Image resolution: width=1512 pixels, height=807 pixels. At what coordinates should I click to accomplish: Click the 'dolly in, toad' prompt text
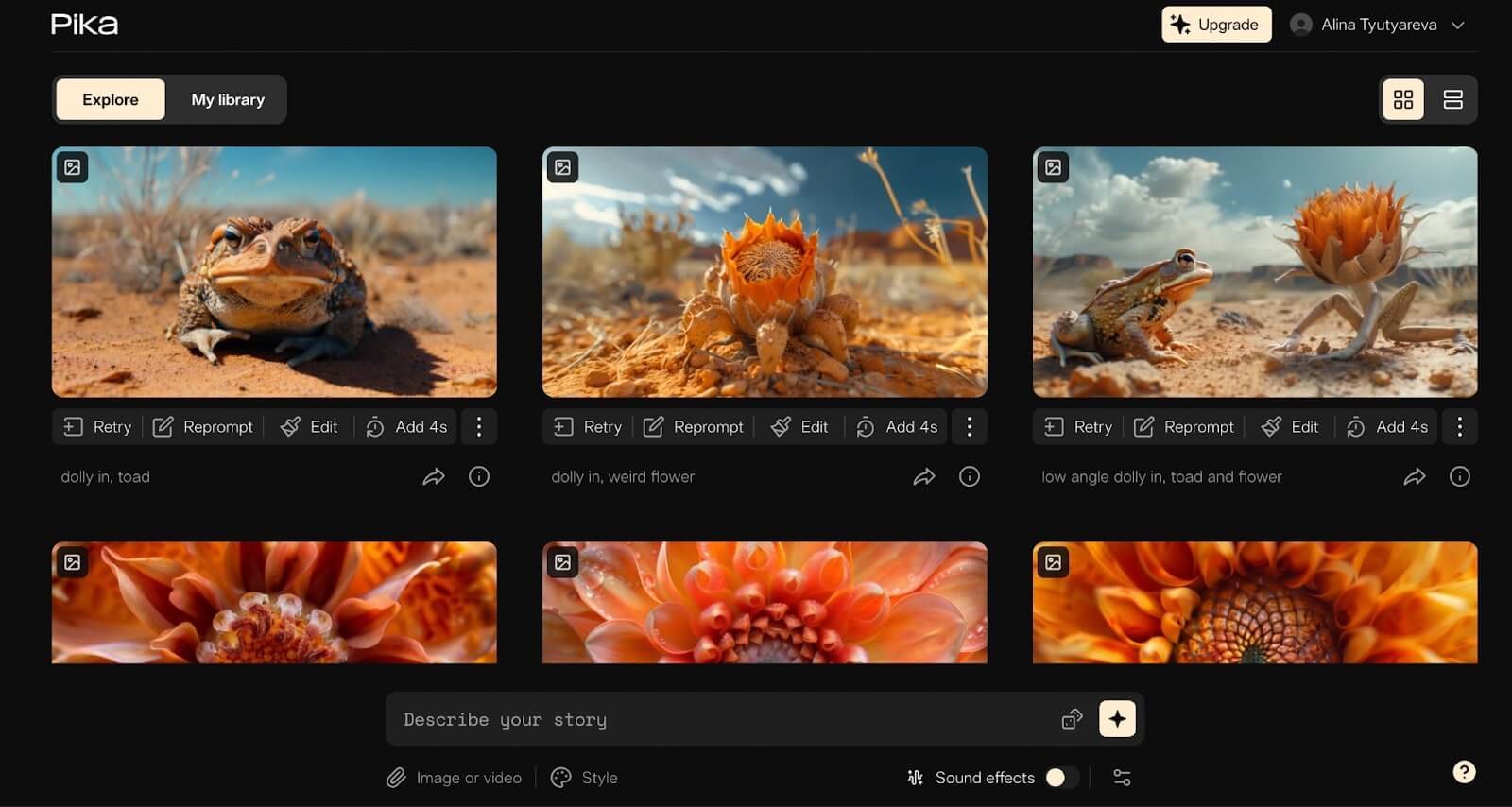105,477
